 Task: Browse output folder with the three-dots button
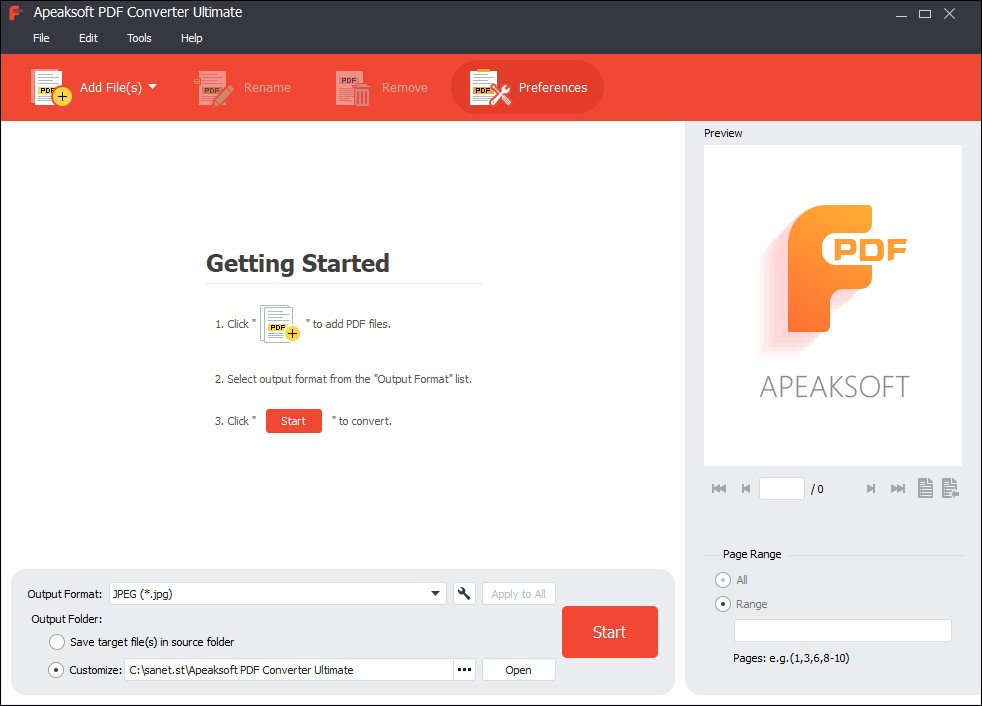tap(464, 670)
